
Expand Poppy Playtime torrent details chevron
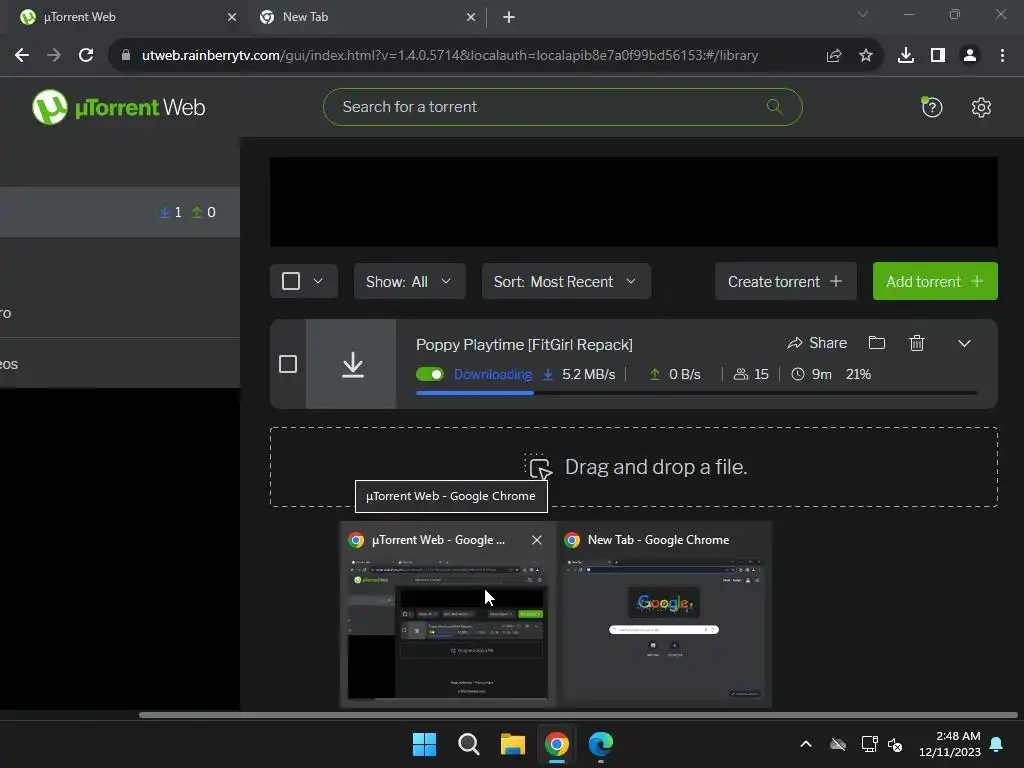(964, 344)
